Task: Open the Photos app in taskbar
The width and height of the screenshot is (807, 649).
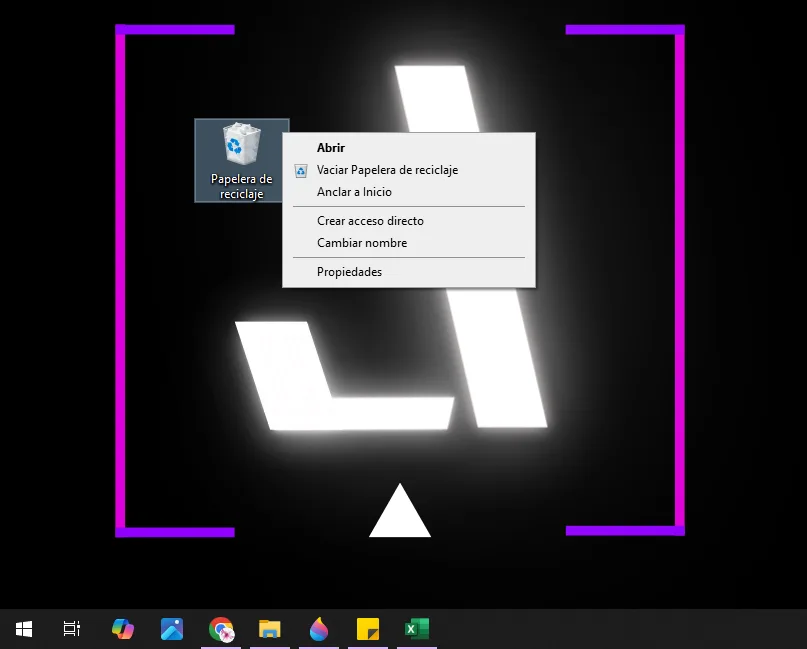Action: click(x=172, y=628)
